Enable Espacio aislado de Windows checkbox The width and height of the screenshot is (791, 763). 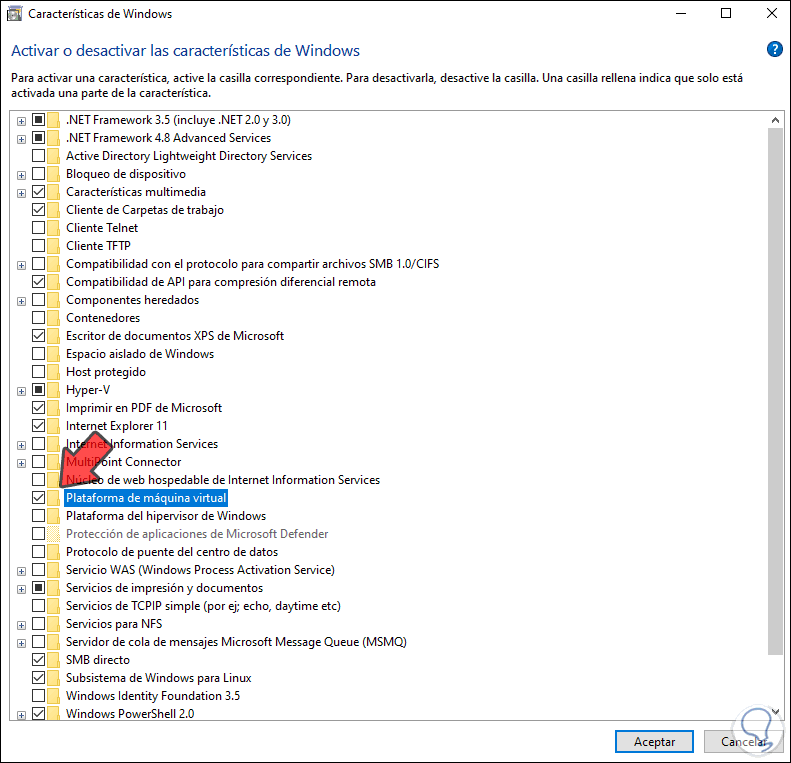pyautogui.click(x=38, y=354)
